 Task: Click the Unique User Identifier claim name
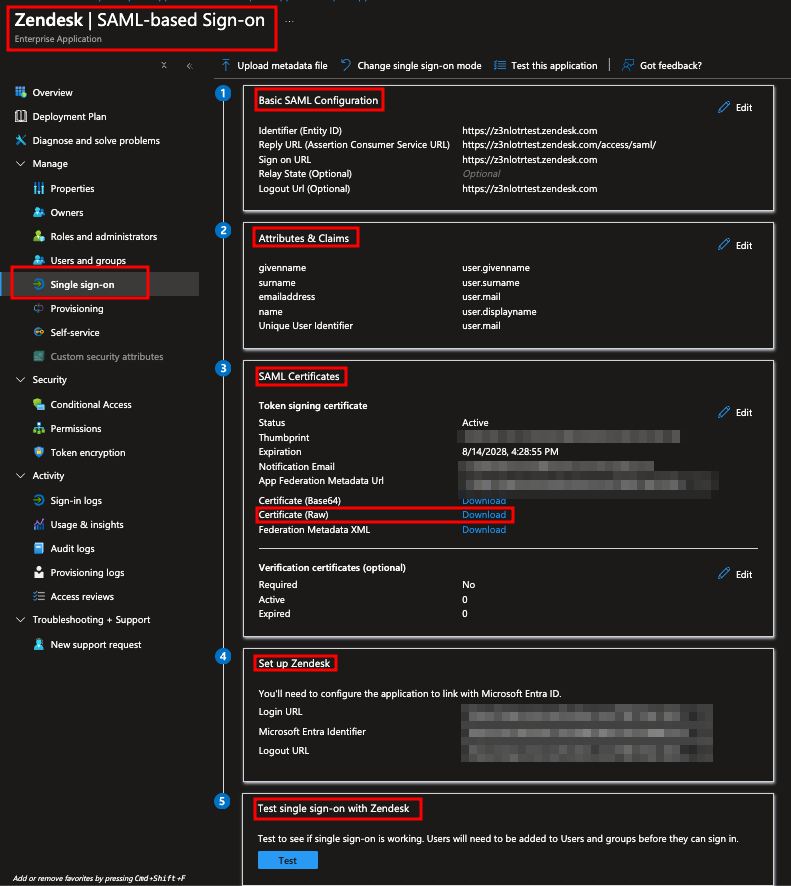click(306, 325)
